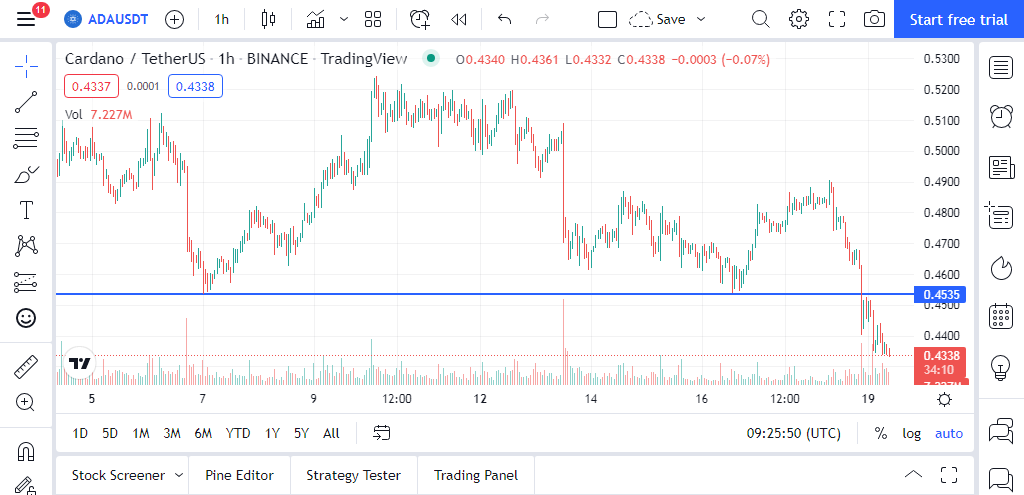Open the Fibonacci retracement tools
Image resolution: width=1024 pixels, height=495 pixels.
coord(26,138)
